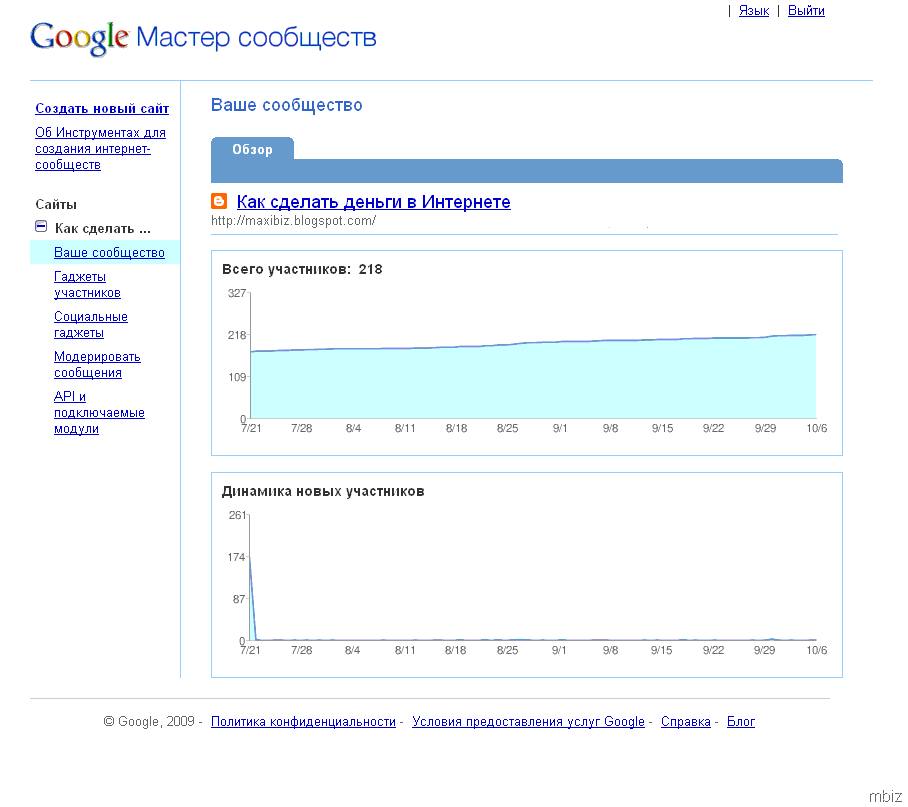Click 9/29 label on total members chart
Image resolution: width=908 pixels, height=807 pixels.
765,428
